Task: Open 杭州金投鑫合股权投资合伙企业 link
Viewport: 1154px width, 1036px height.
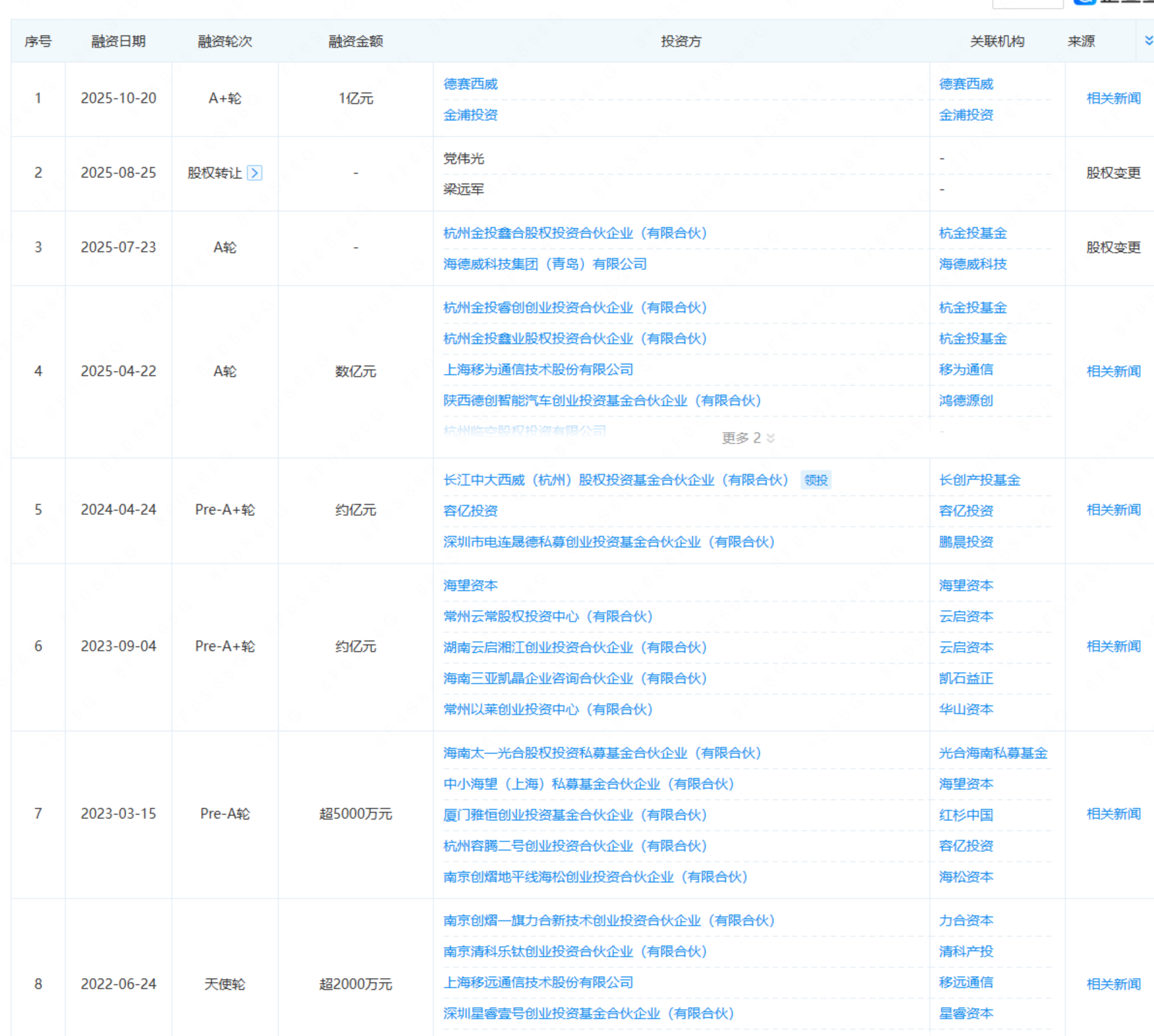Action: click(x=575, y=233)
